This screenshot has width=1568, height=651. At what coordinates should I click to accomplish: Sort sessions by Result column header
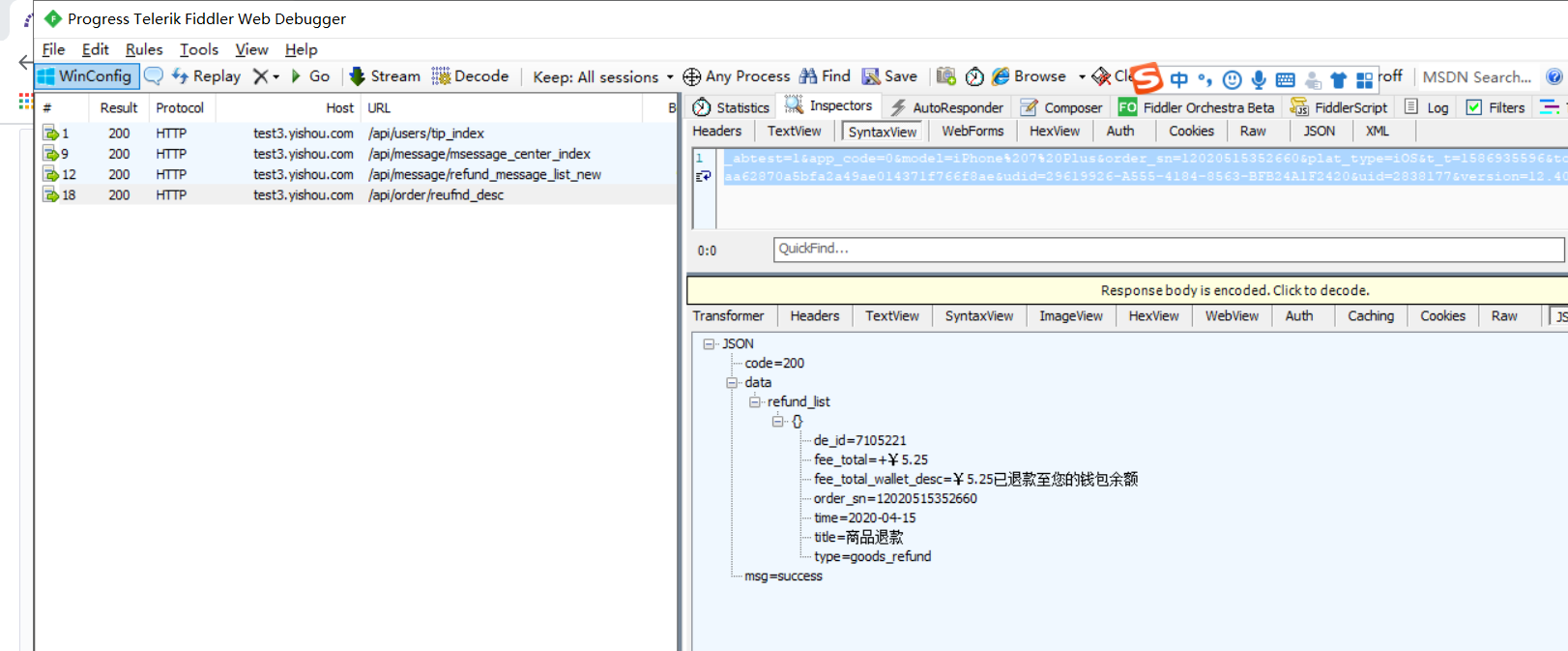click(119, 108)
